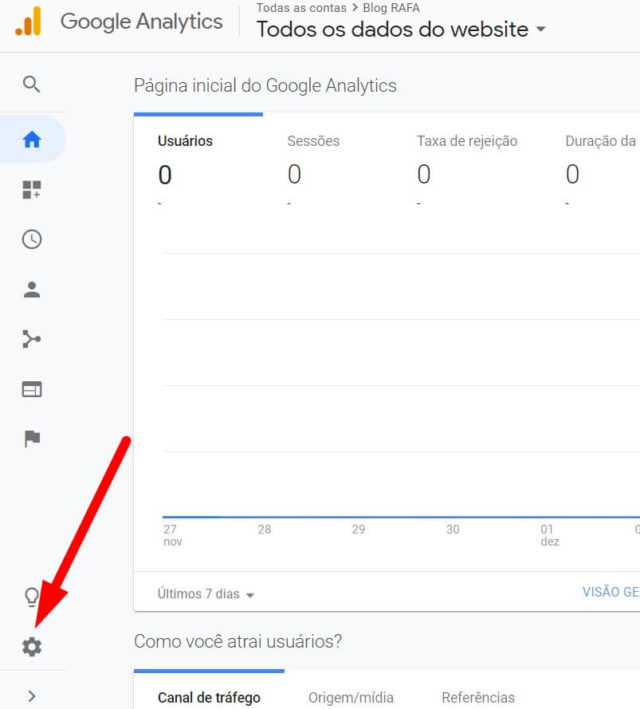Click the 'Google Analytics' title text

142,21
